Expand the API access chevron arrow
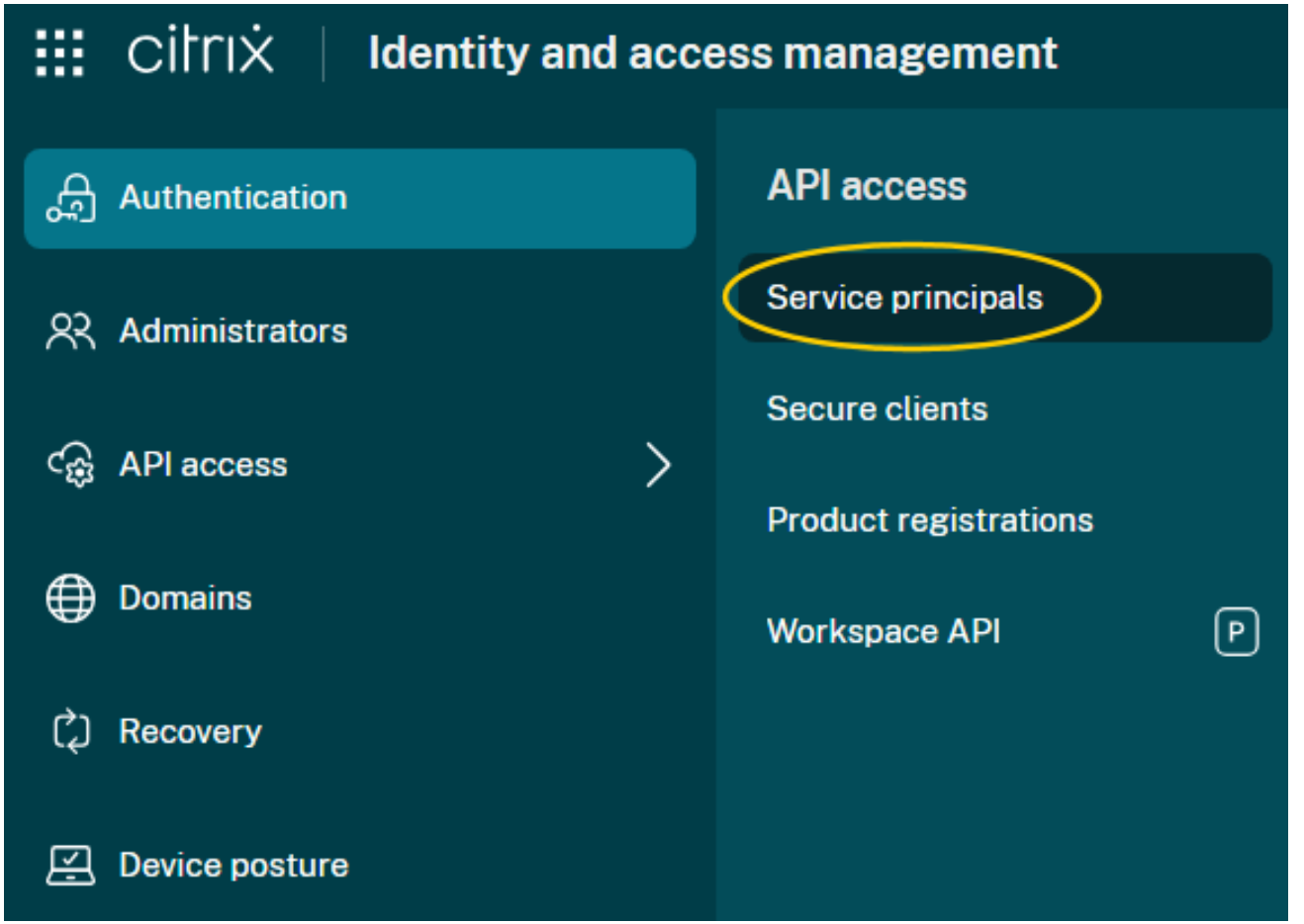 [658, 465]
